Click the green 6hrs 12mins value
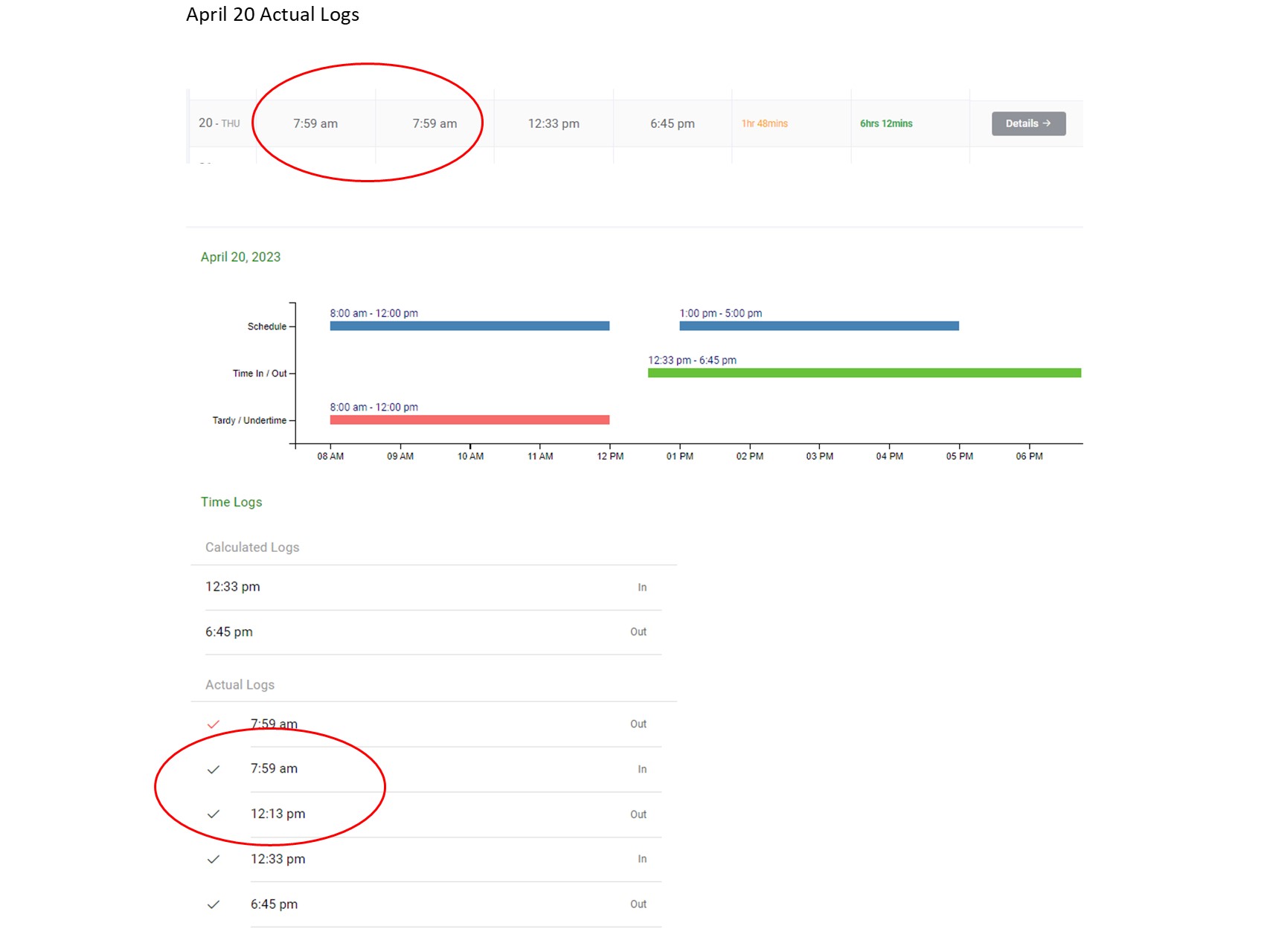1270x952 pixels. (885, 123)
